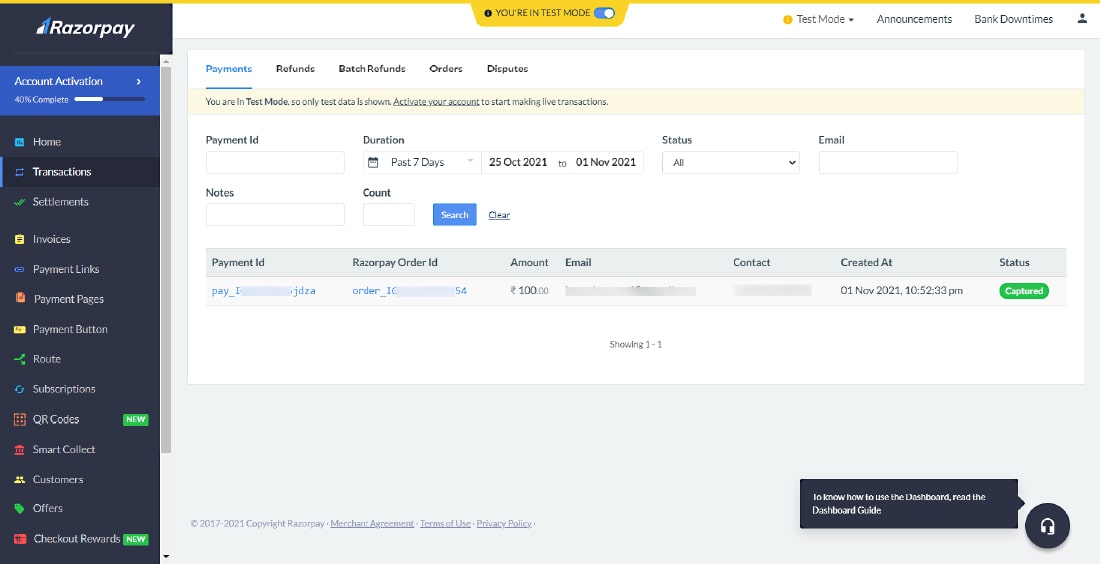Click the 01 Nov 2021 end date

tap(605, 162)
